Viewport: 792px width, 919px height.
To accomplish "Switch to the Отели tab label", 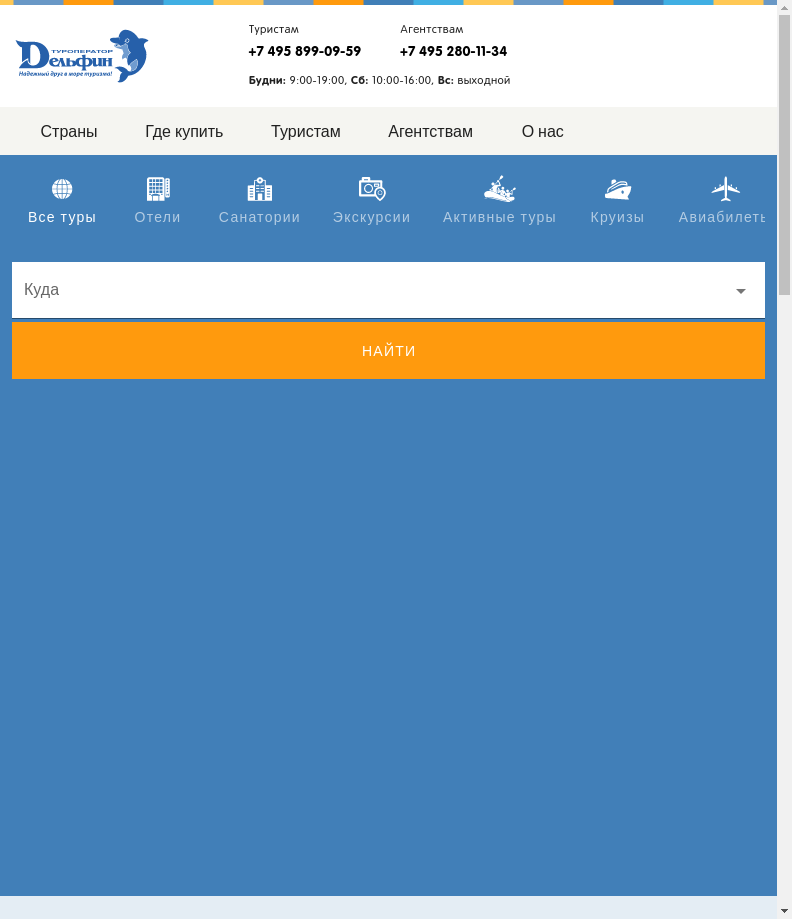I will (x=158, y=217).
